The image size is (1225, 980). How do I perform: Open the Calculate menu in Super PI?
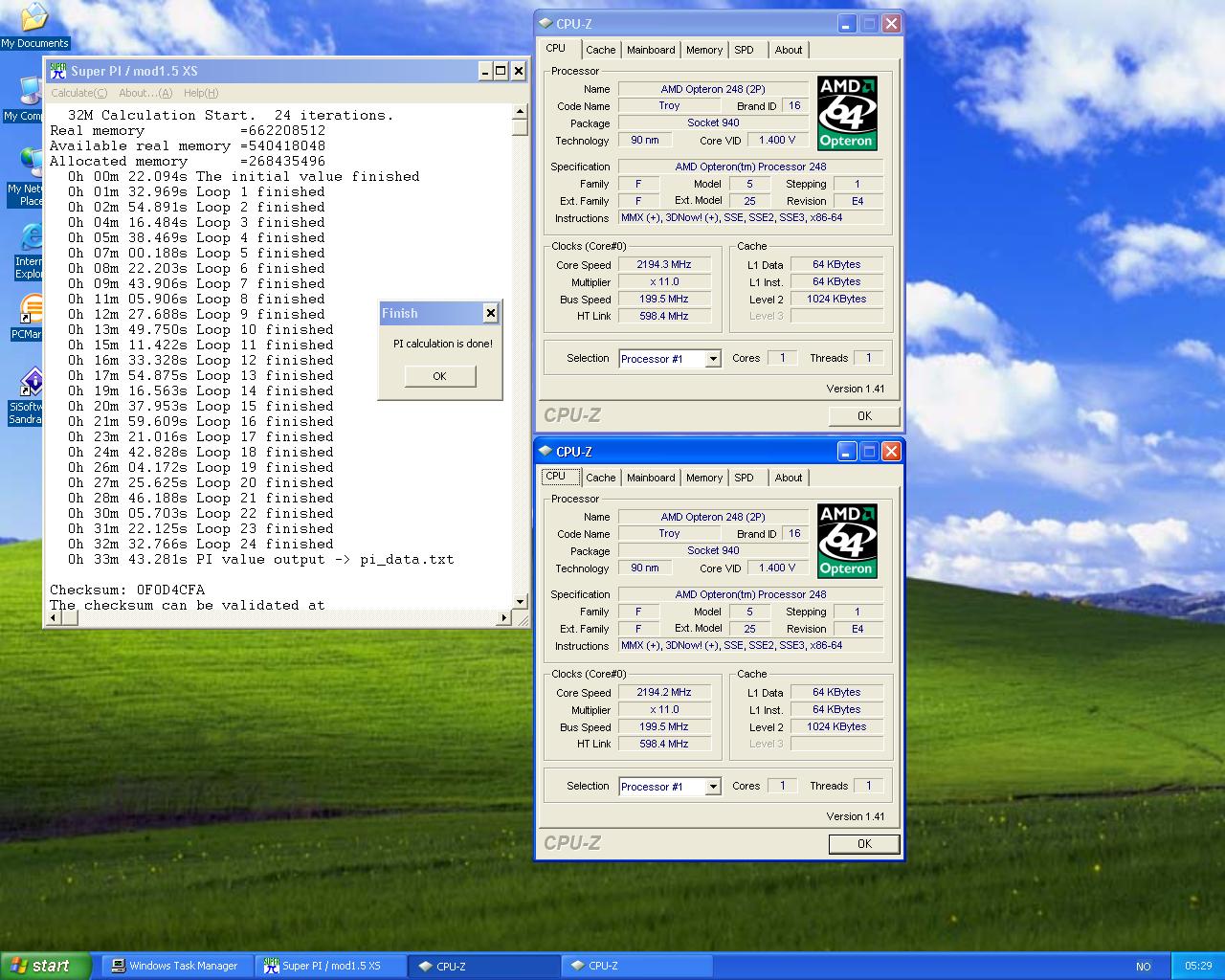pyautogui.click(x=78, y=93)
